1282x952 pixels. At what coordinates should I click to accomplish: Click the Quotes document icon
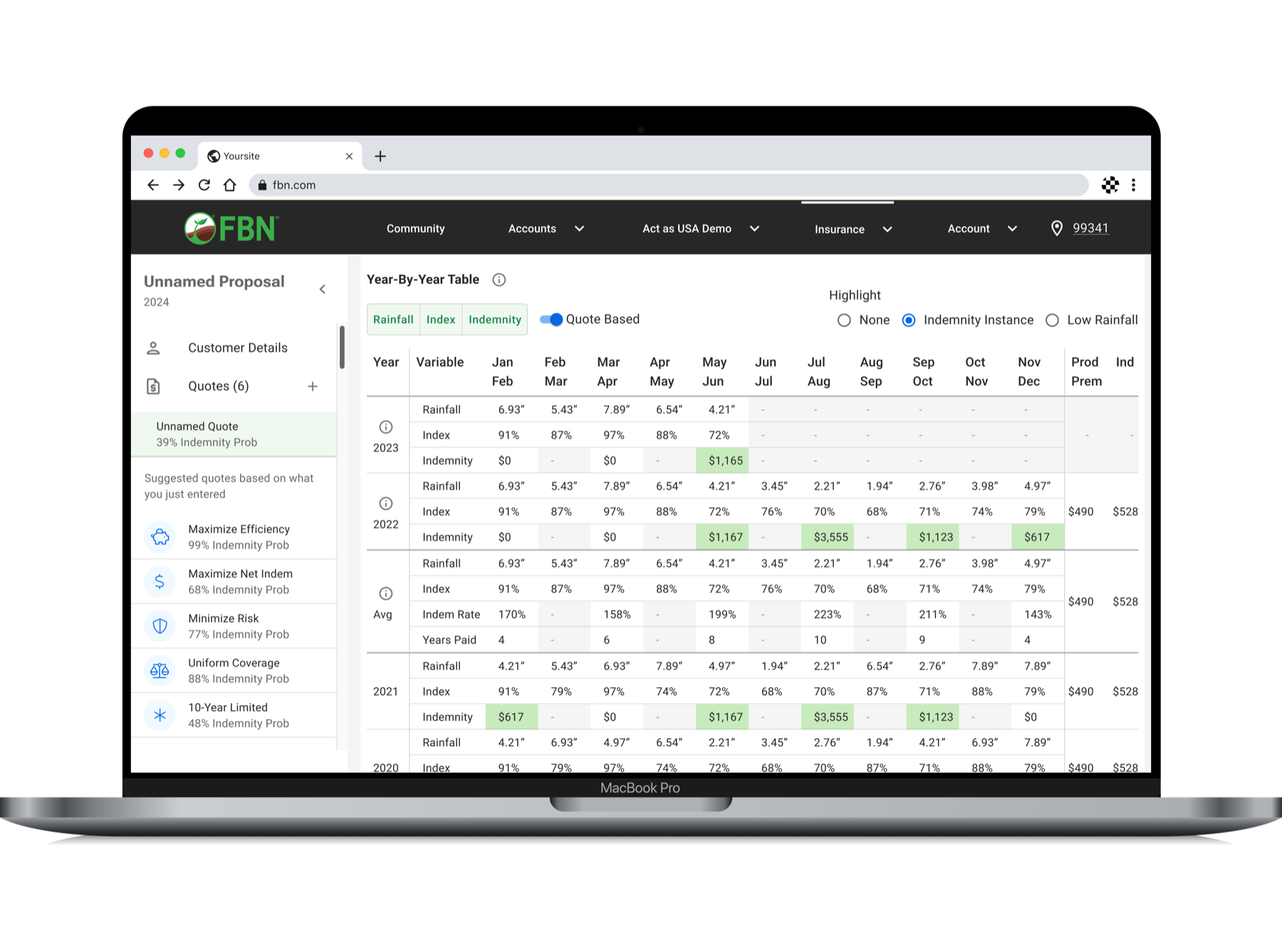pyautogui.click(x=153, y=386)
